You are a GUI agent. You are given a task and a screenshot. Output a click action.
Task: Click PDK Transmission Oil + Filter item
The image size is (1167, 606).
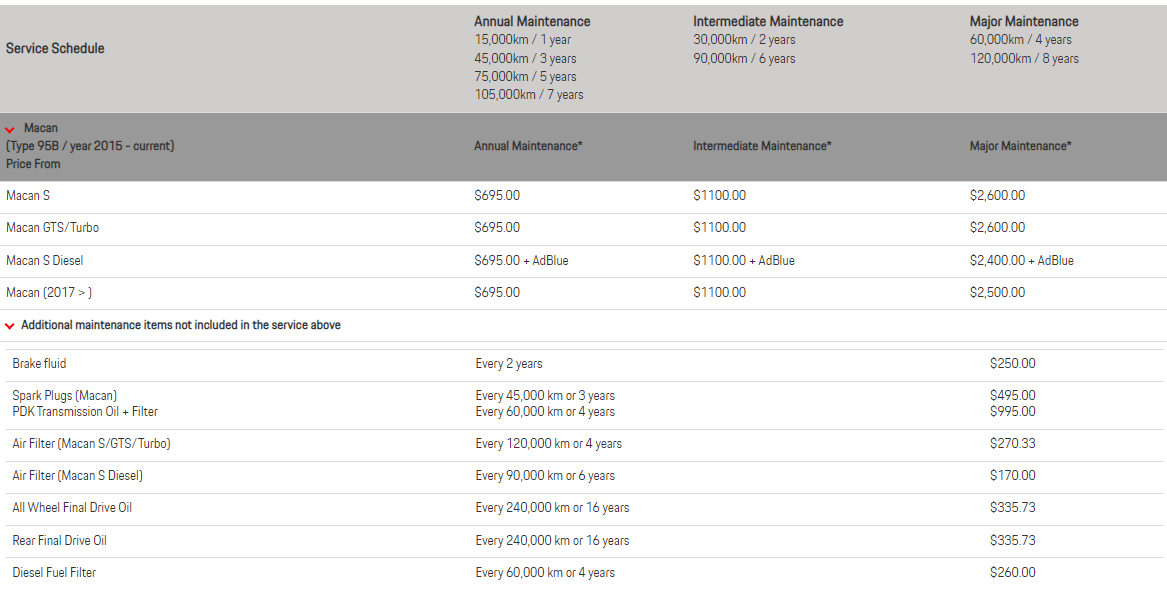click(85, 412)
